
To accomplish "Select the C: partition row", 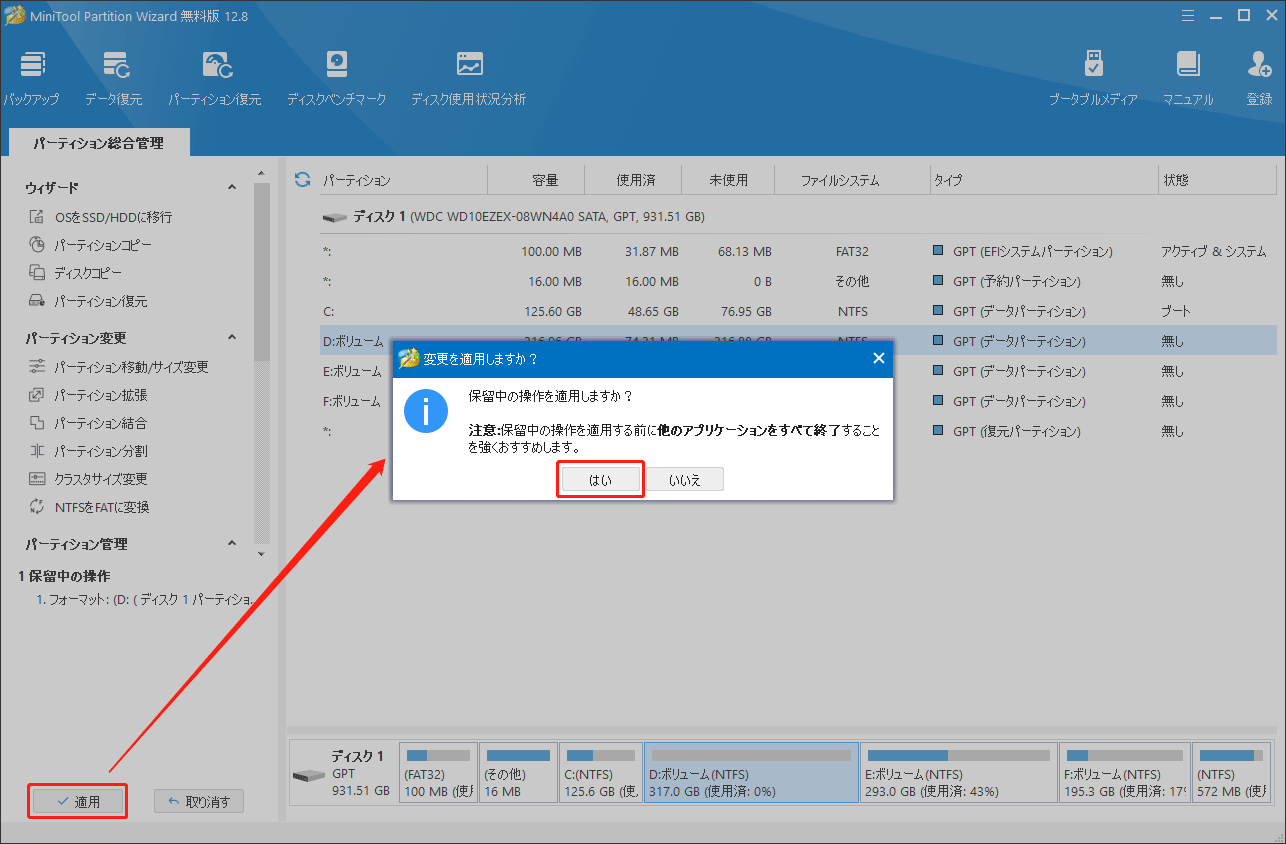I will pyautogui.click(x=798, y=311).
